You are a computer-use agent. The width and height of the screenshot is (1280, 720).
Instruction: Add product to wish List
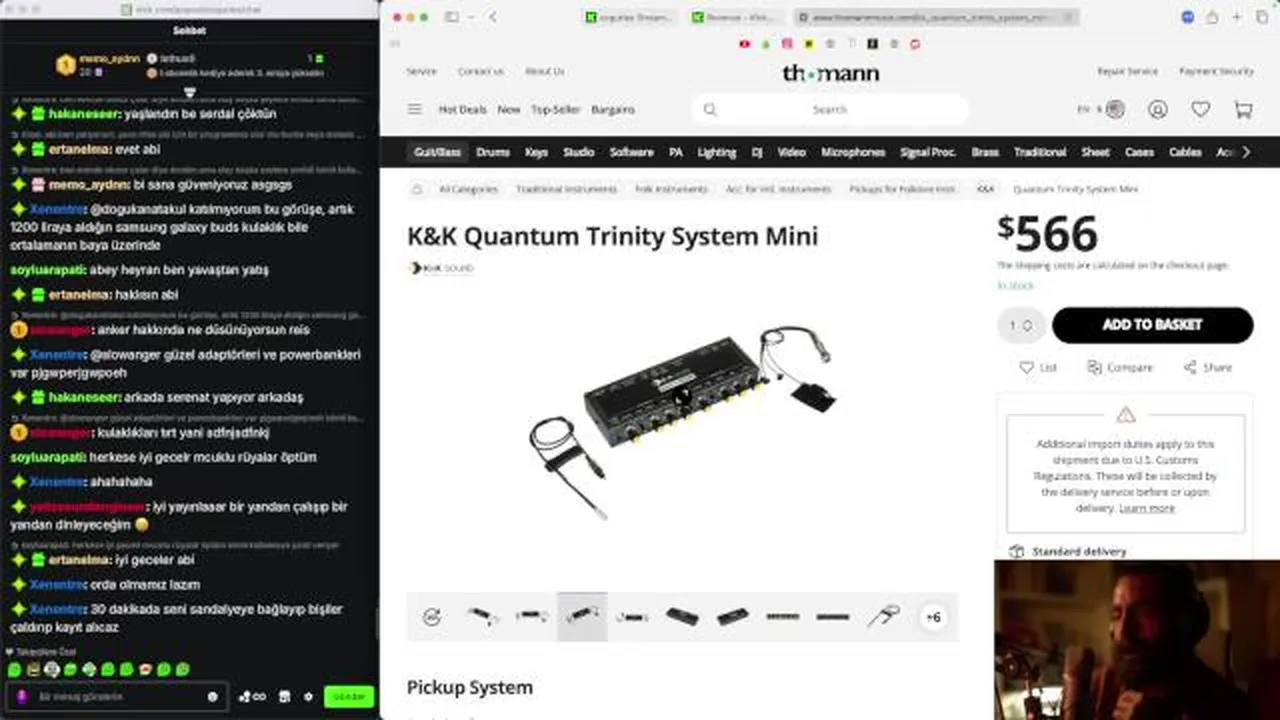pyautogui.click(x=1038, y=368)
